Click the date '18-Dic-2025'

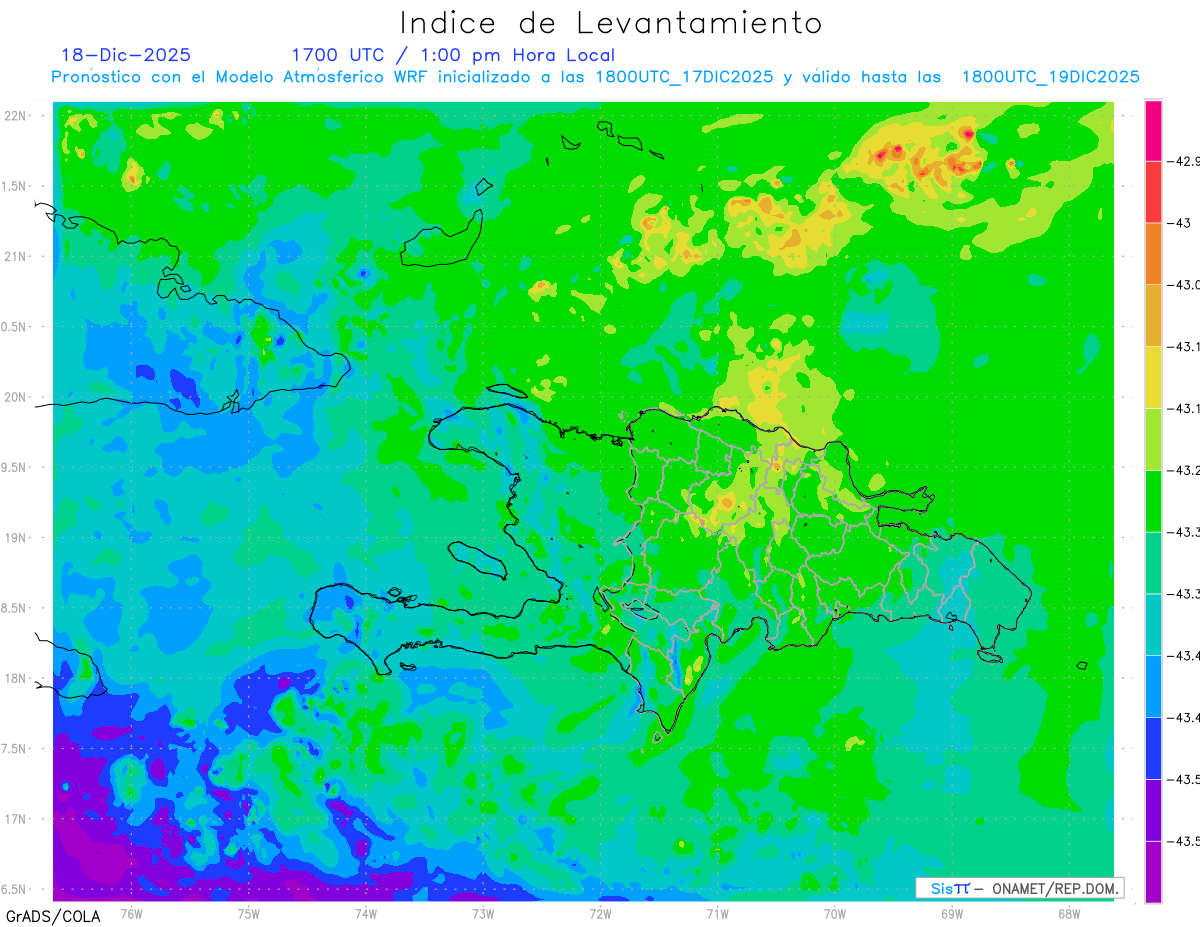tap(125, 55)
